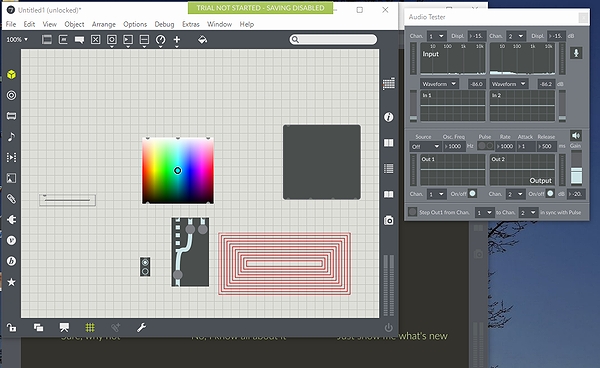Image resolution: width=600 pixels, height=368 pixels.
Task: Click the upper open-book icon in right sidebar
Action: pyautogui.click(x=389, y=143)
